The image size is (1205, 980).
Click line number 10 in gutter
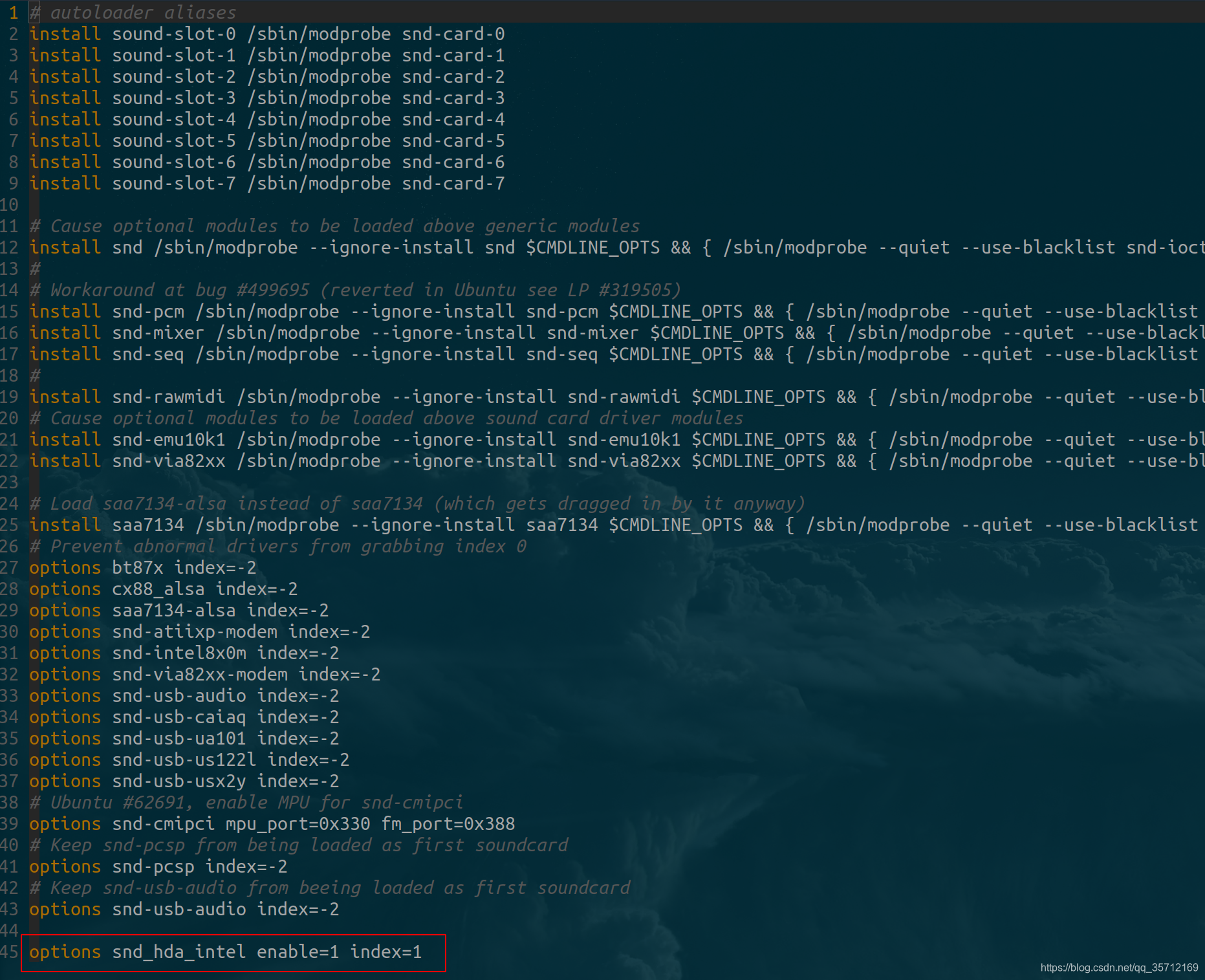[10, 204]
